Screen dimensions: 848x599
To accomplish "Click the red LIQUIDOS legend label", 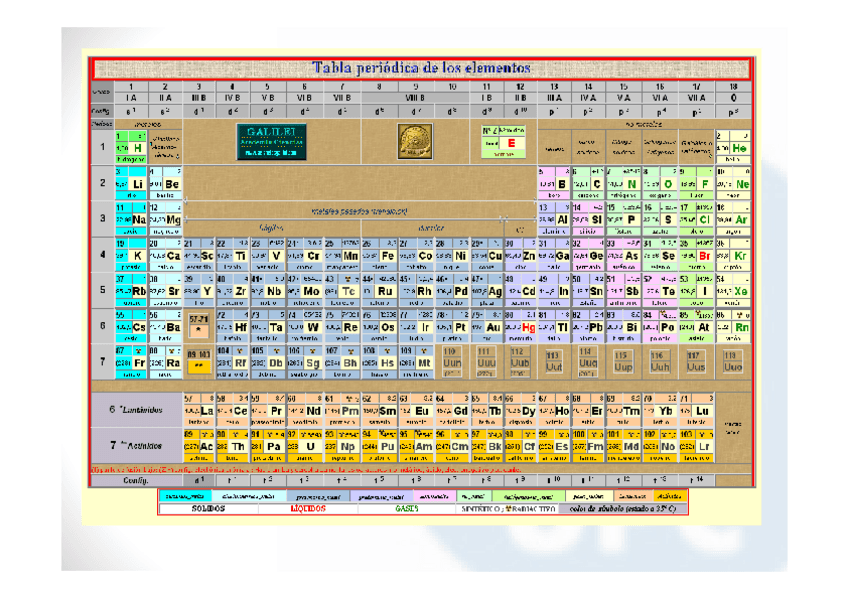I will click(x=306, y=509).
